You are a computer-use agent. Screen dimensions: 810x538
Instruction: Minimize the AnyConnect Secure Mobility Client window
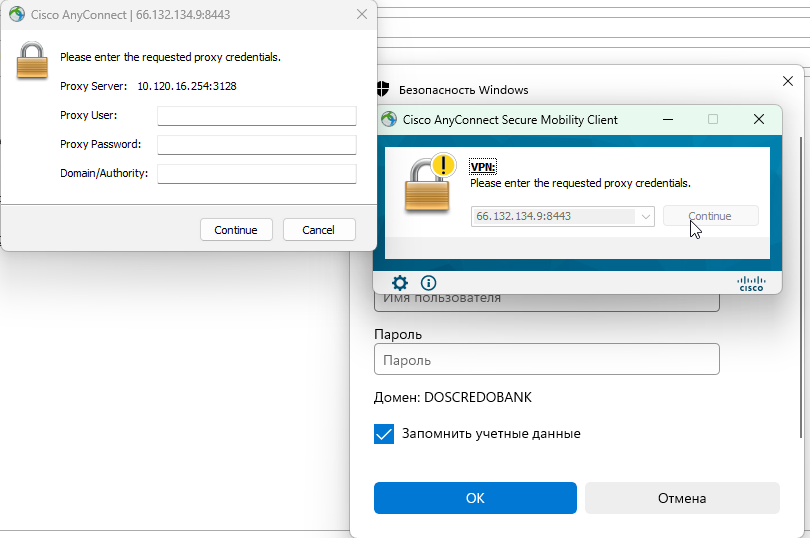668,119
